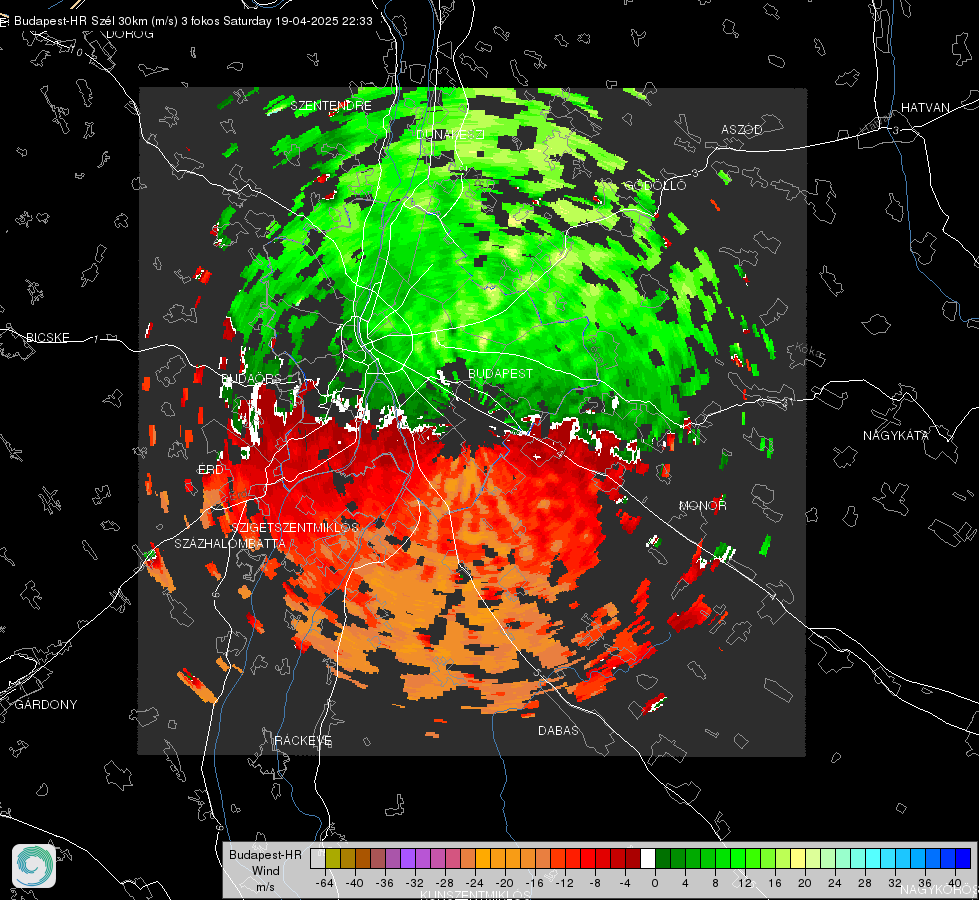Viewport: 979px width, 900px height.
Task: Click the RÁCKEVE label
Action: (303, 740)
